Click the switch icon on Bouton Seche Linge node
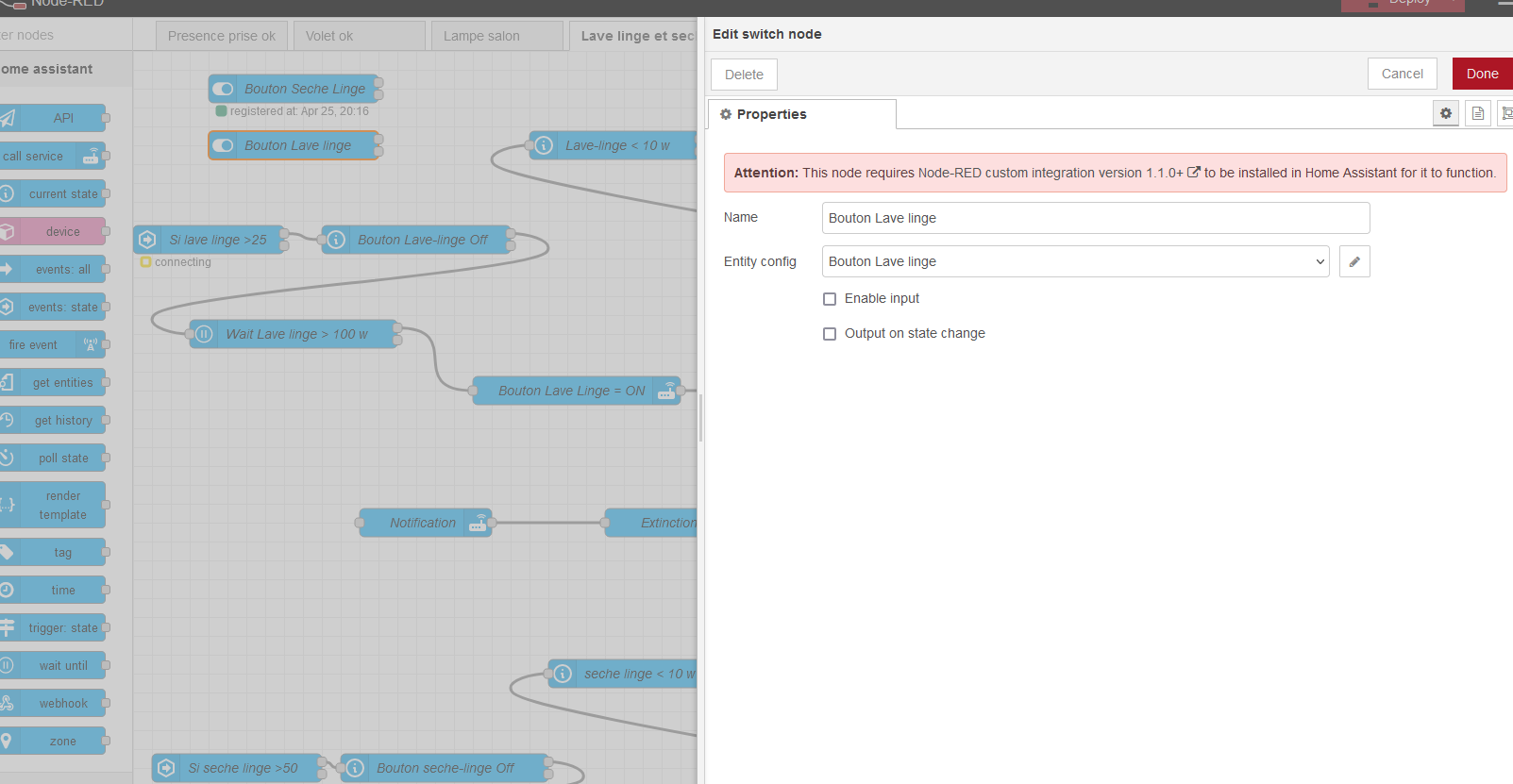Screen dimensions: 1513x784 tap(224, 89)
